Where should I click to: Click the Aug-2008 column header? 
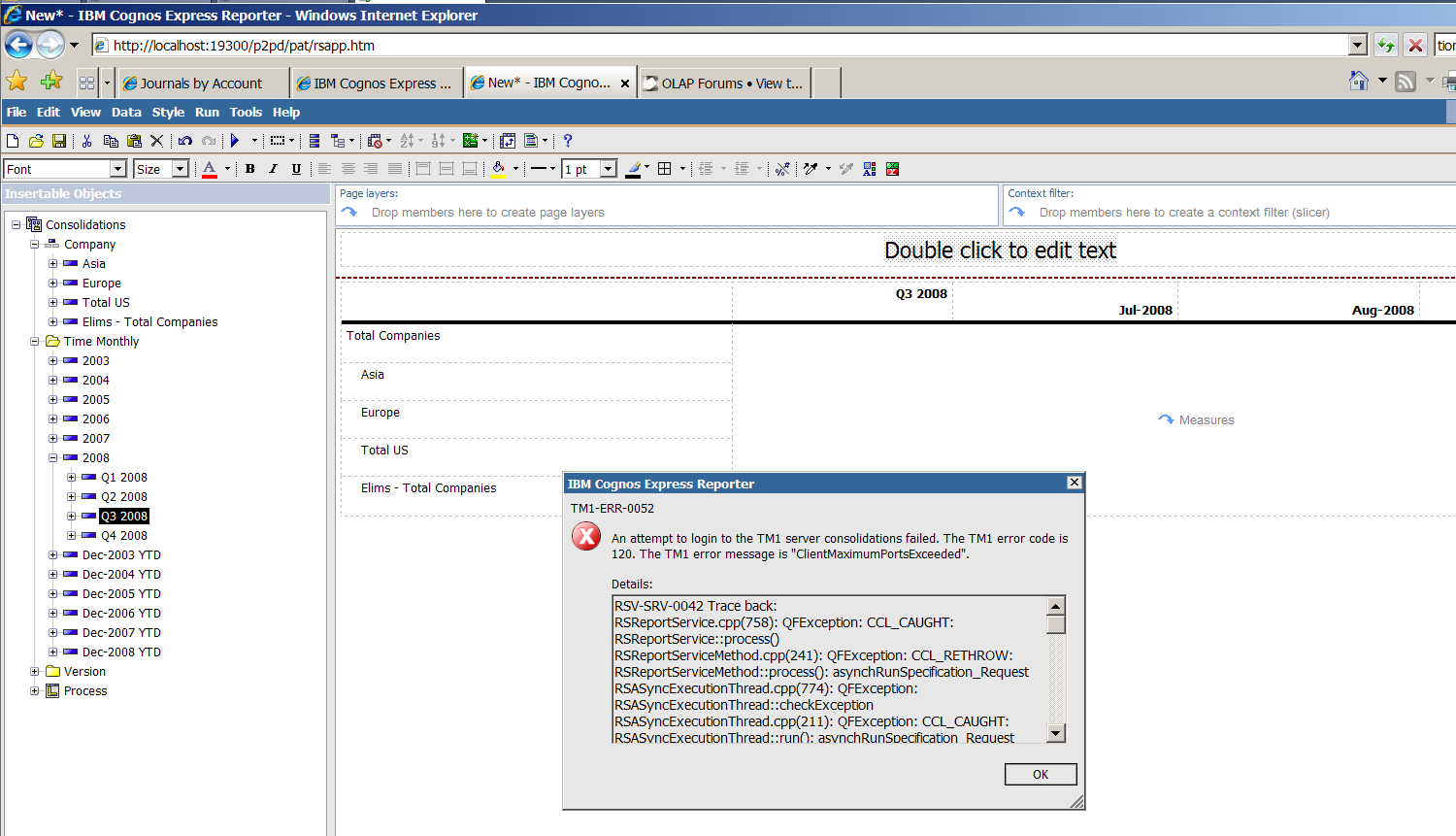click(1382, 311)
